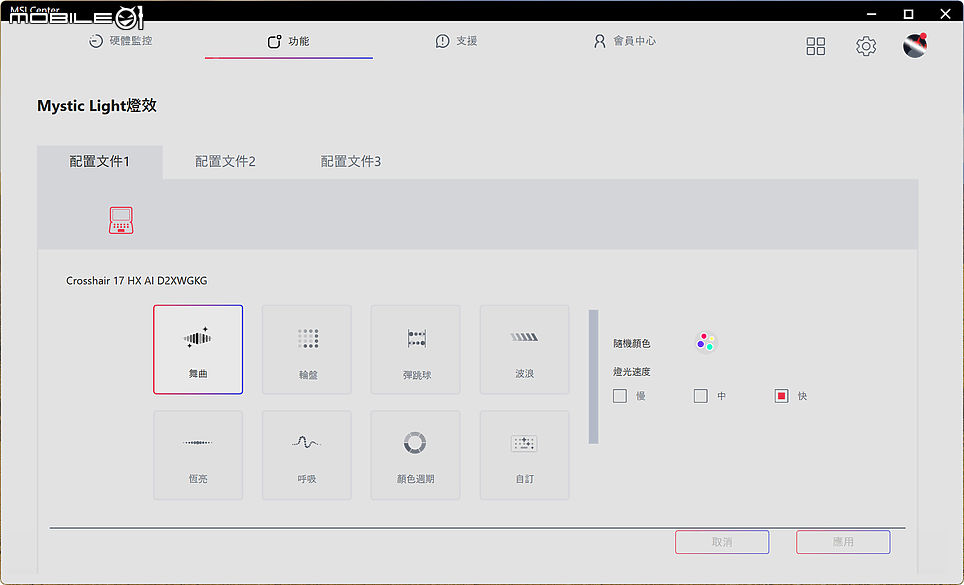Select the 恆亮 steady effect
964x585 pixels.
198,455
